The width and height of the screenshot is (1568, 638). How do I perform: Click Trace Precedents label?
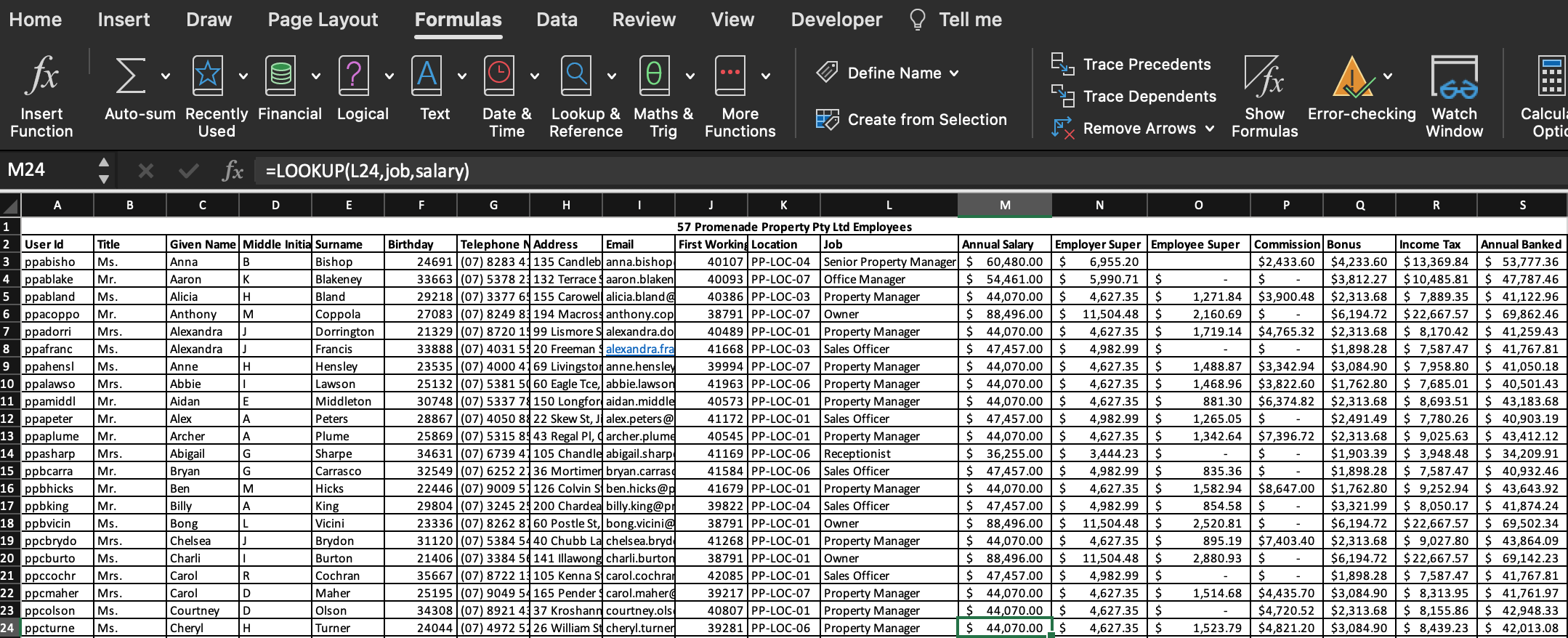click(1147, 64)
